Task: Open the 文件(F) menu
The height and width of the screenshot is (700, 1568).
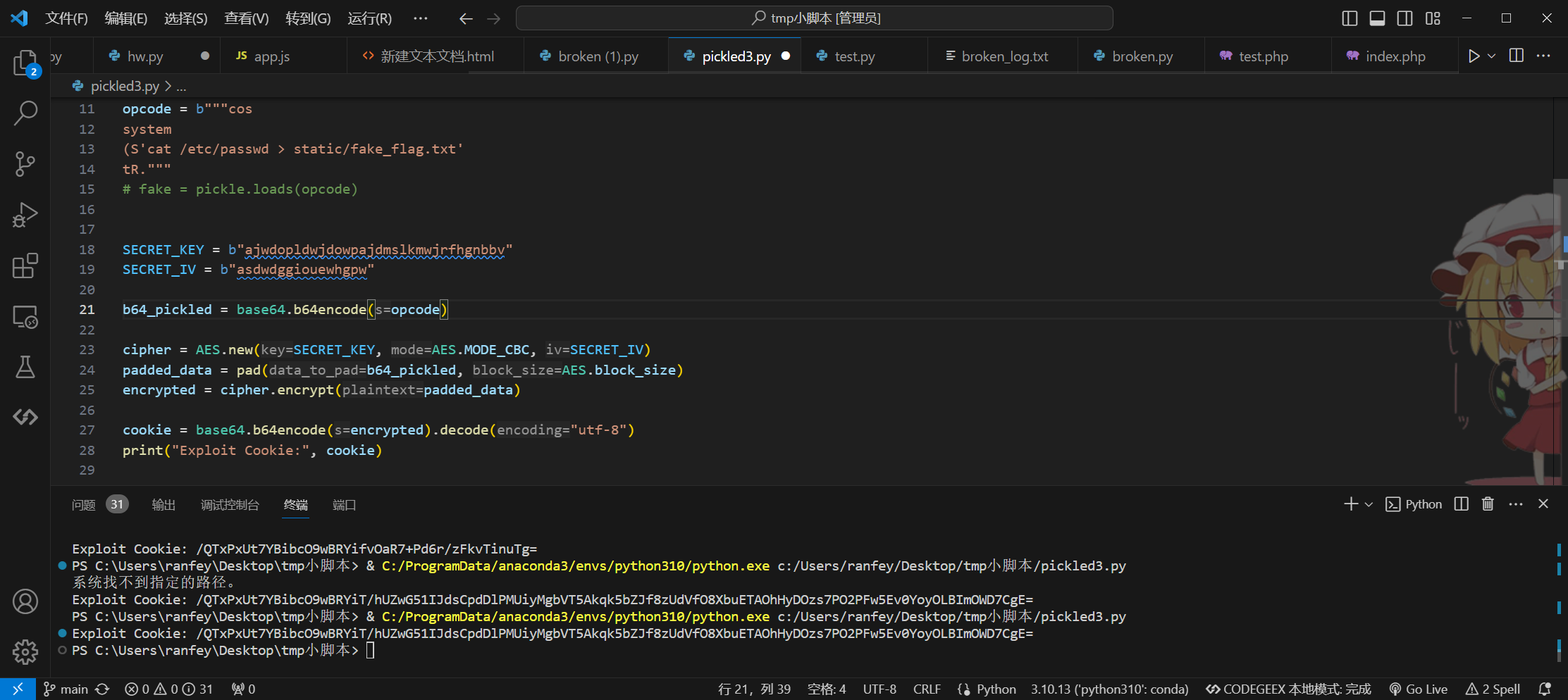Action: pyautogui.click(x=66, y=18)
